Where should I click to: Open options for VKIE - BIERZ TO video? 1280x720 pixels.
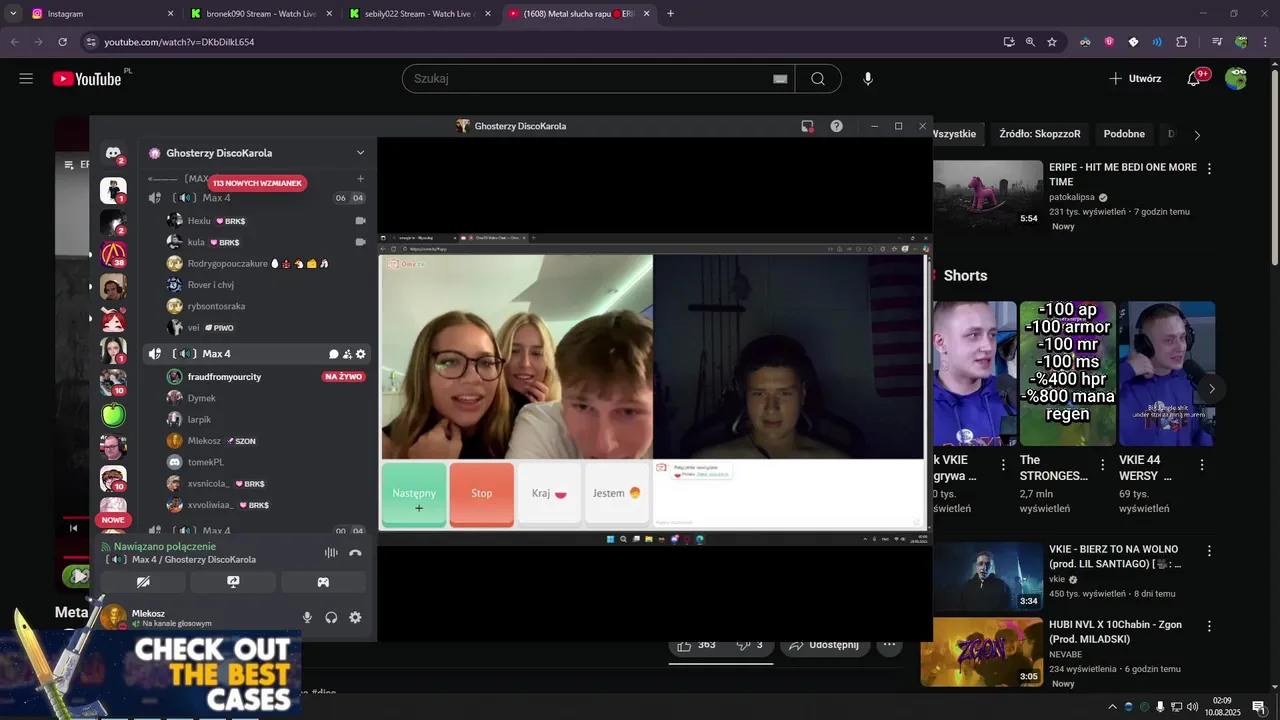click(1210, 551)
